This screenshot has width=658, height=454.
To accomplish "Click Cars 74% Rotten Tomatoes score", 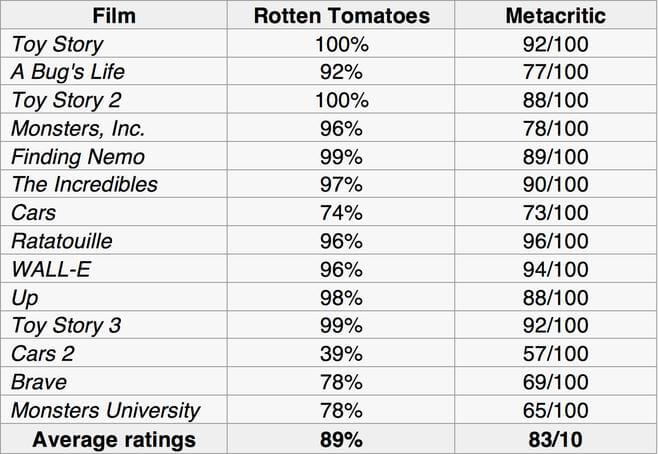I will coord(341,213).
